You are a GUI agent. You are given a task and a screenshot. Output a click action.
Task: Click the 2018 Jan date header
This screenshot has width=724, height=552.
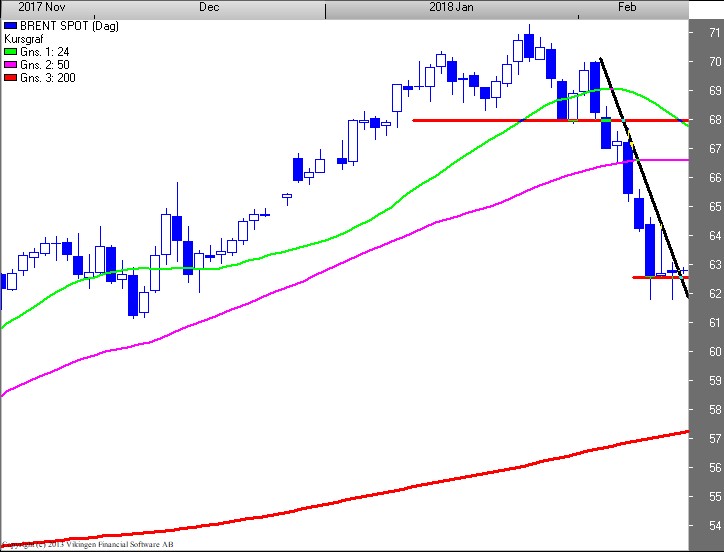pyautogui.click(x=450, y=7)
